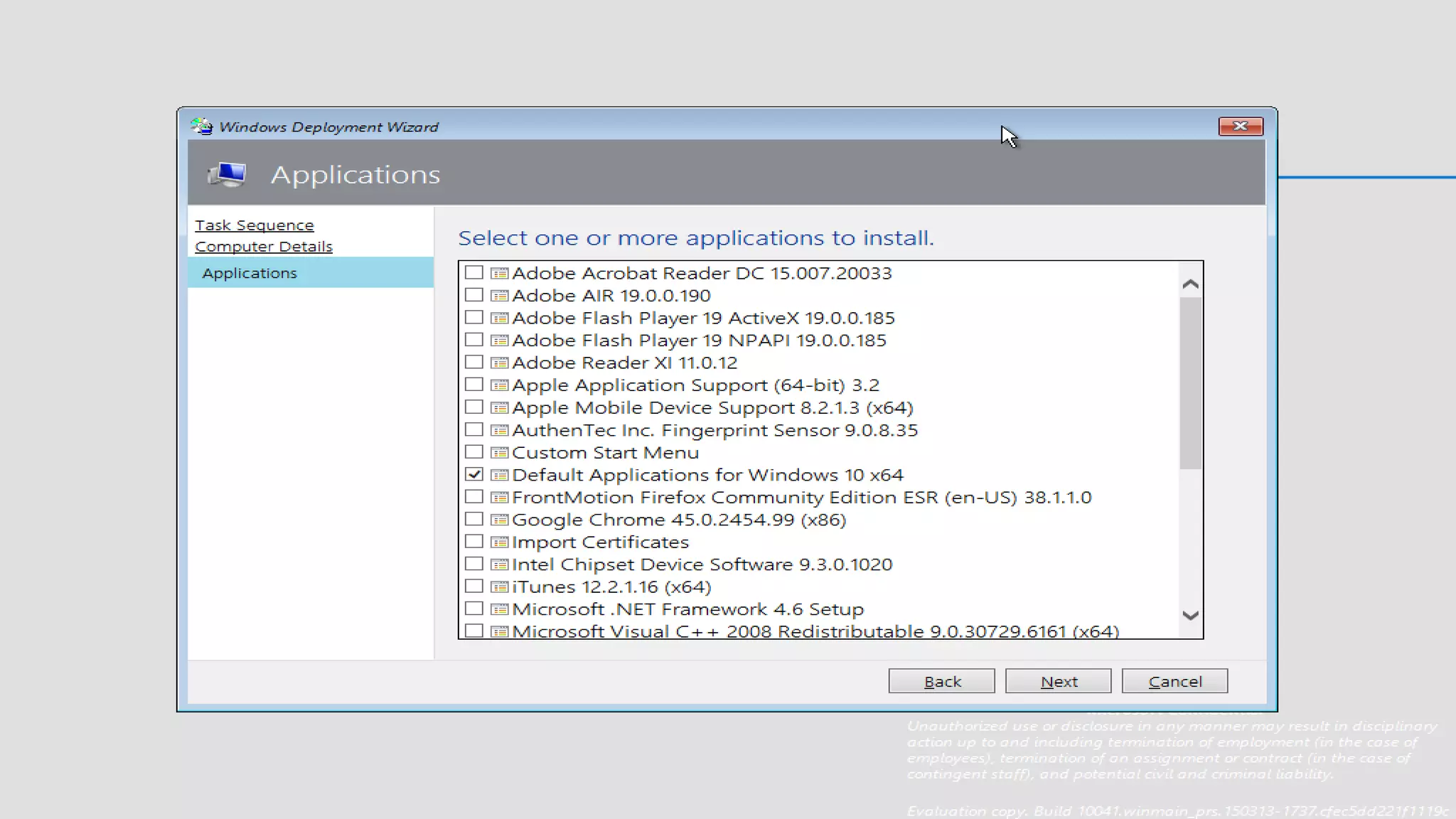
Task: Open the Task Sequence step link
Action: [255, 225]
